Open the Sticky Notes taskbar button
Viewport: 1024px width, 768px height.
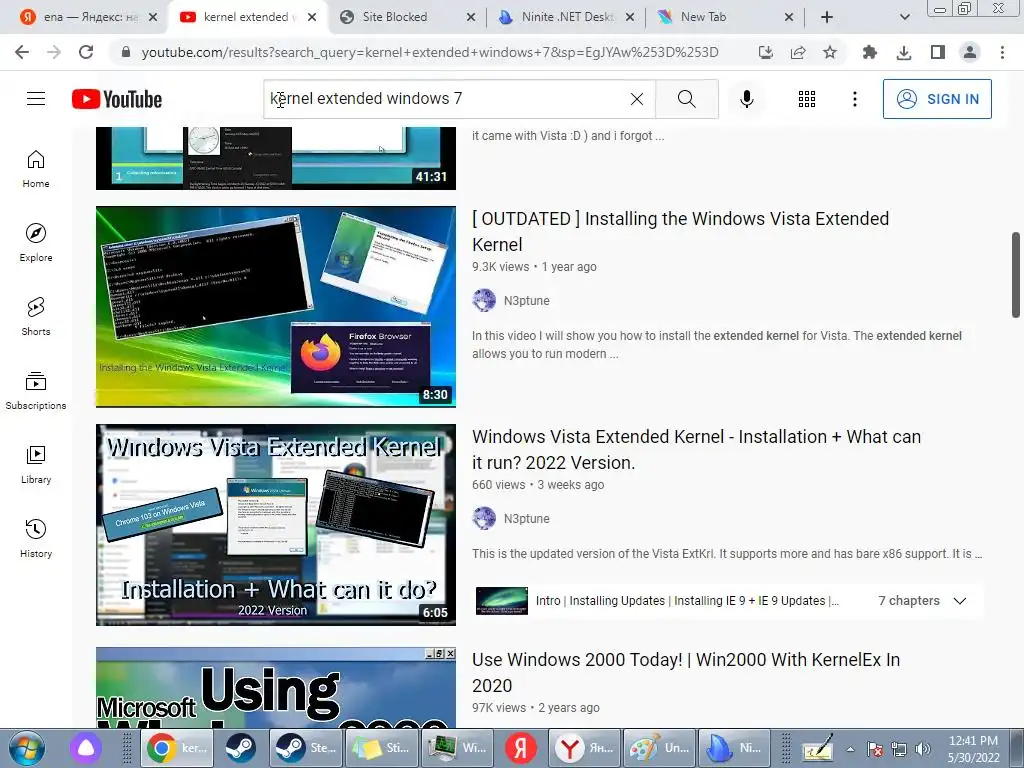click(x=381, y=748)
